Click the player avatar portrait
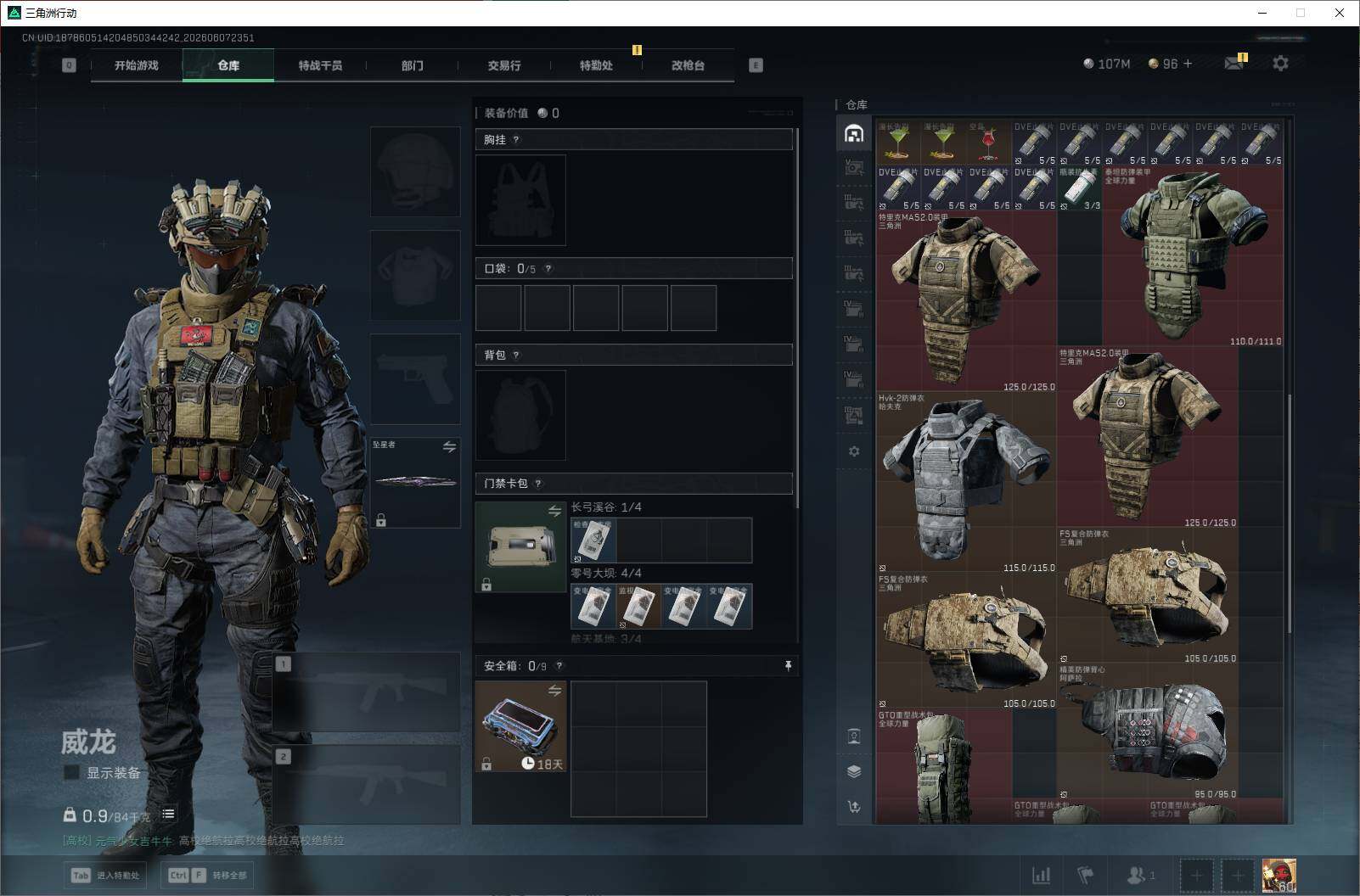1360x896 pixels. pos(1279,875)
